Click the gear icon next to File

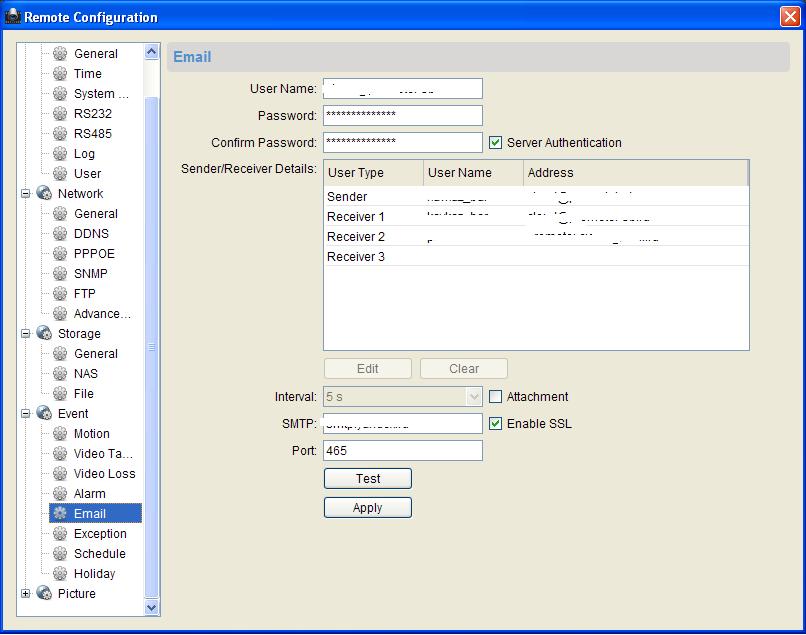[x=60, y=394]
